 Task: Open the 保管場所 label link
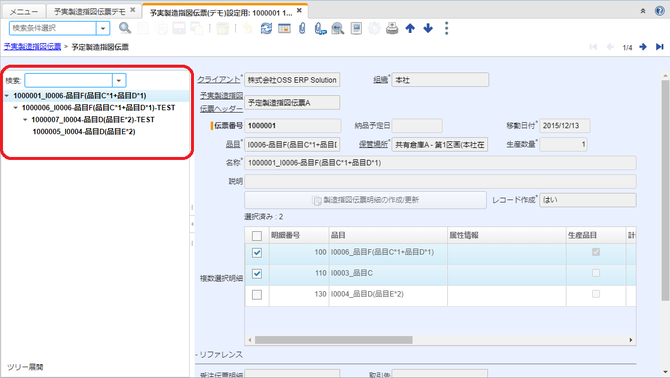373,144
